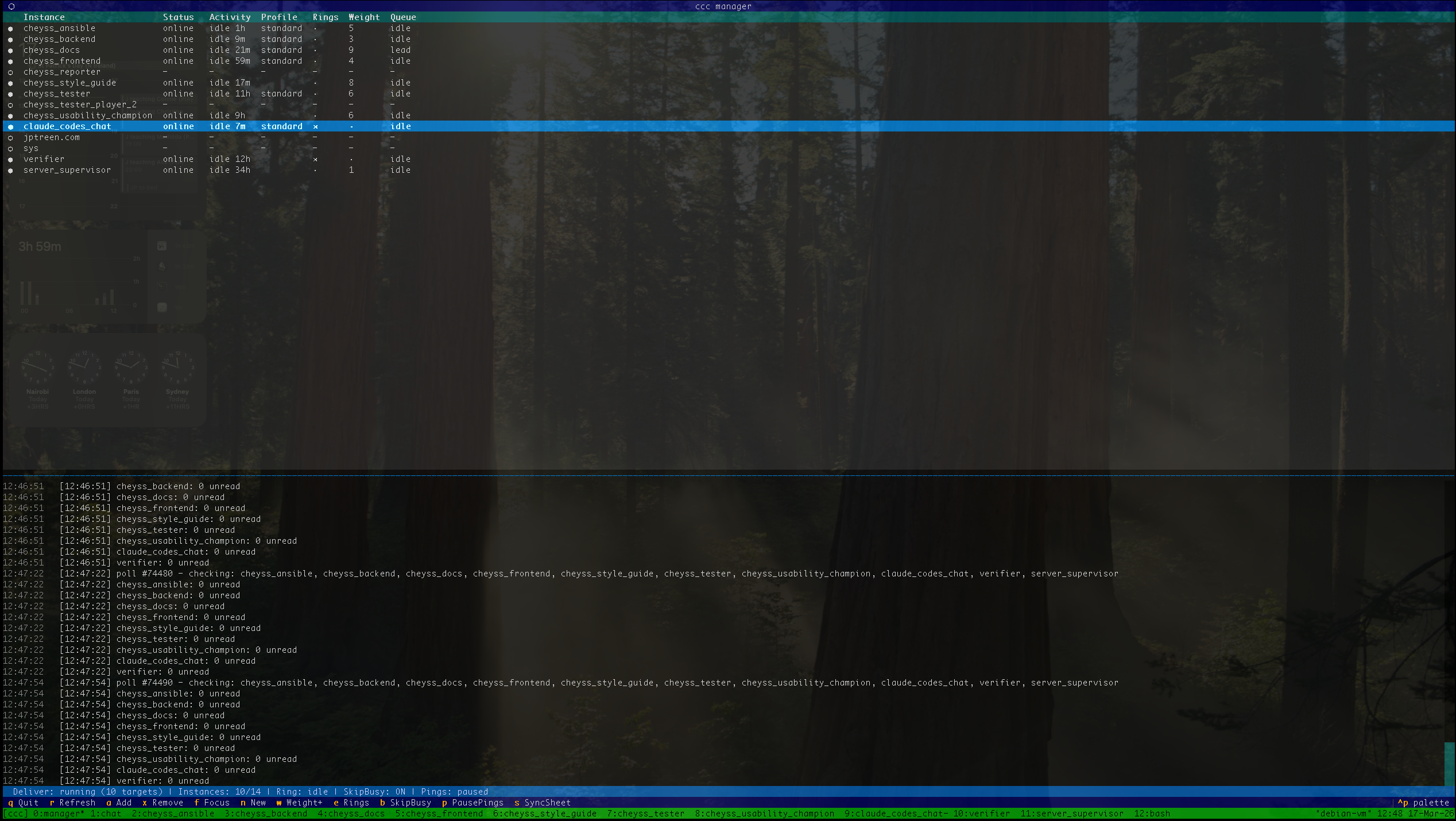Toggle PausePings in the footer bar
The image size is (1456, 821).
pyautogui.click(x=472, y=803)
